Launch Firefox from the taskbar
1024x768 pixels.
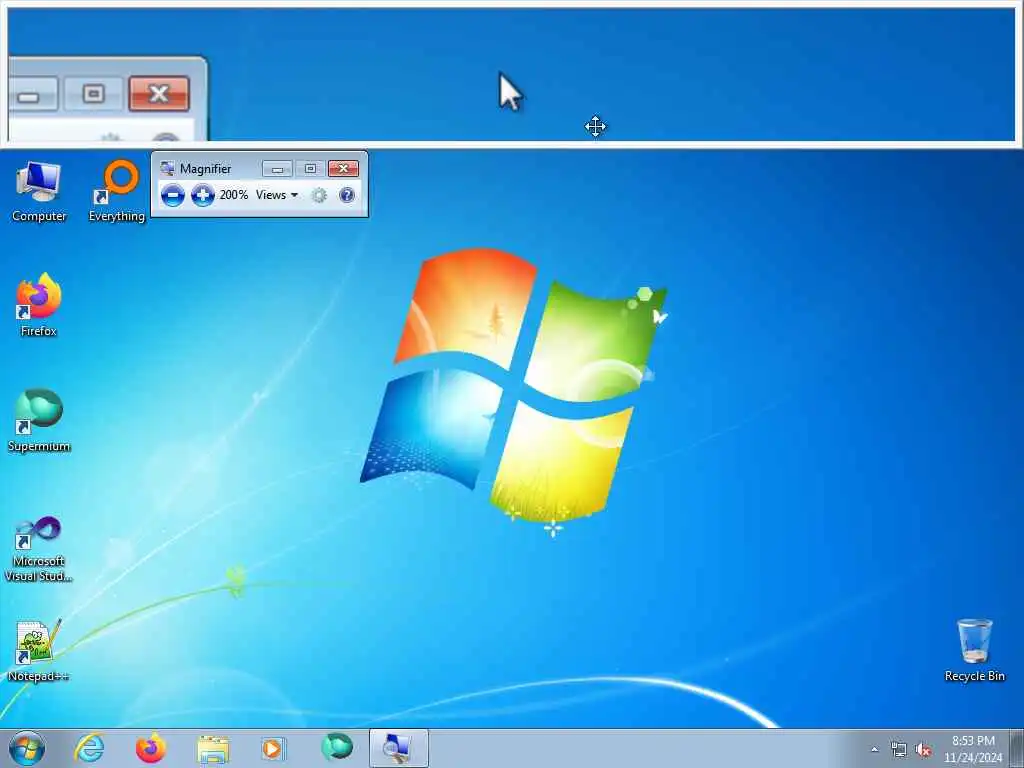coord(151,748)
